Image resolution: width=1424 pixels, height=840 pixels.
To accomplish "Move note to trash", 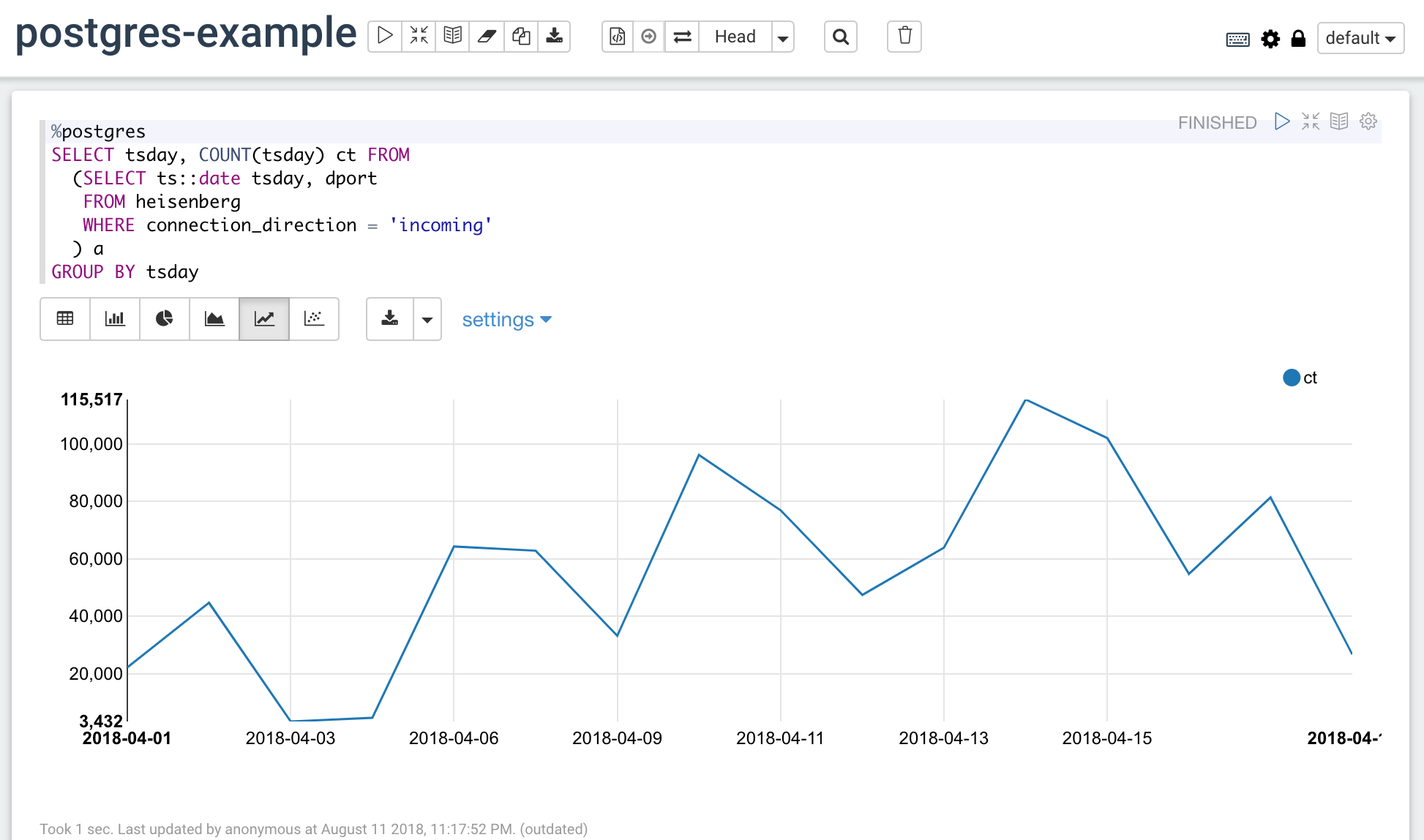I will [904, 37].
